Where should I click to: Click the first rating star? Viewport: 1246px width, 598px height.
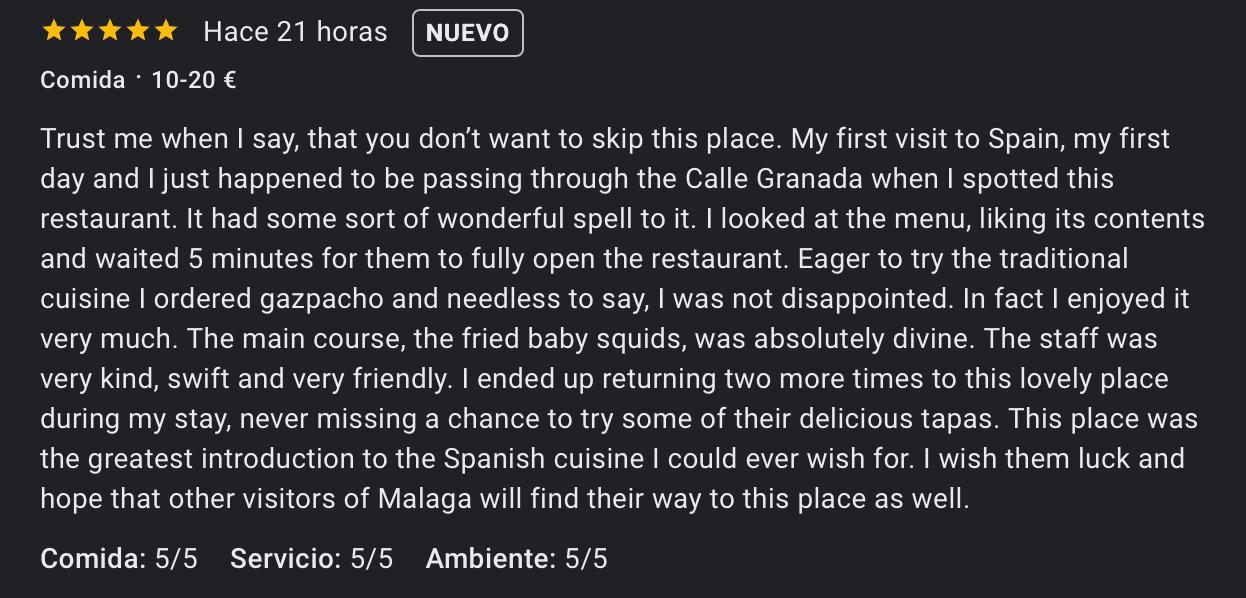coord(54,31)
